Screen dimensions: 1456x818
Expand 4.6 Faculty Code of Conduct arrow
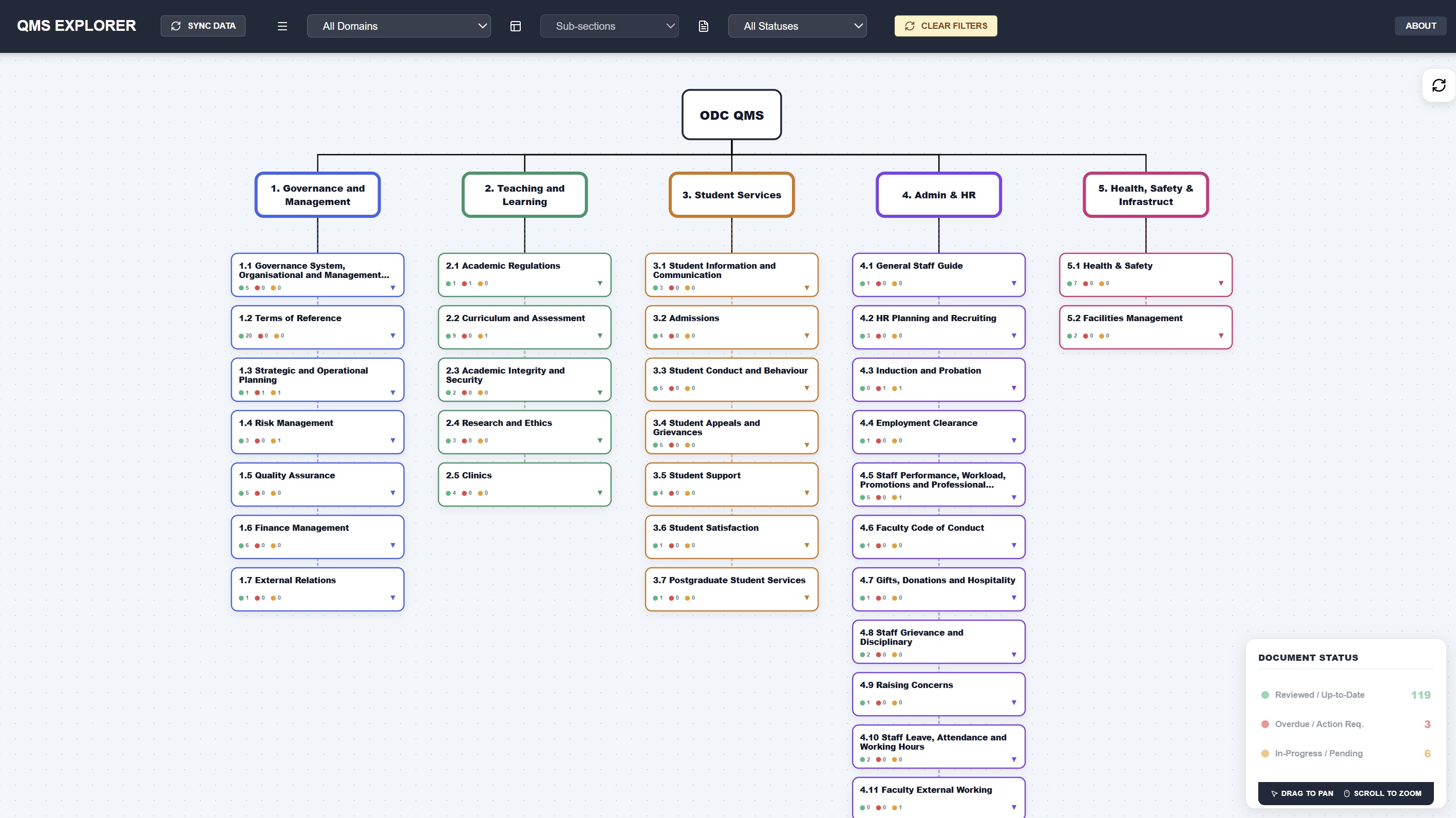1014,546
